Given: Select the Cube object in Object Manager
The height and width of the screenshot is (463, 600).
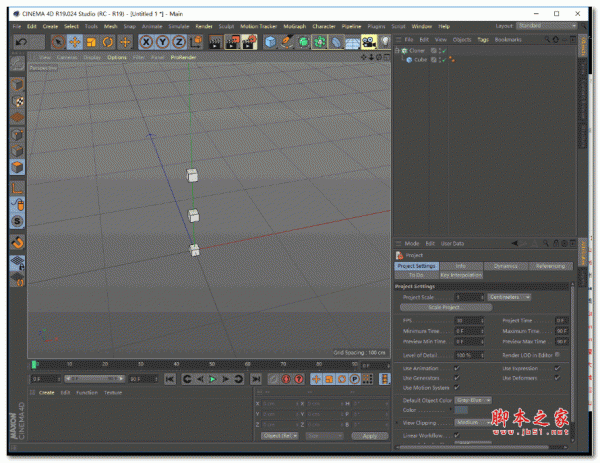Looking at the screenshot, I should click(421, 60).
